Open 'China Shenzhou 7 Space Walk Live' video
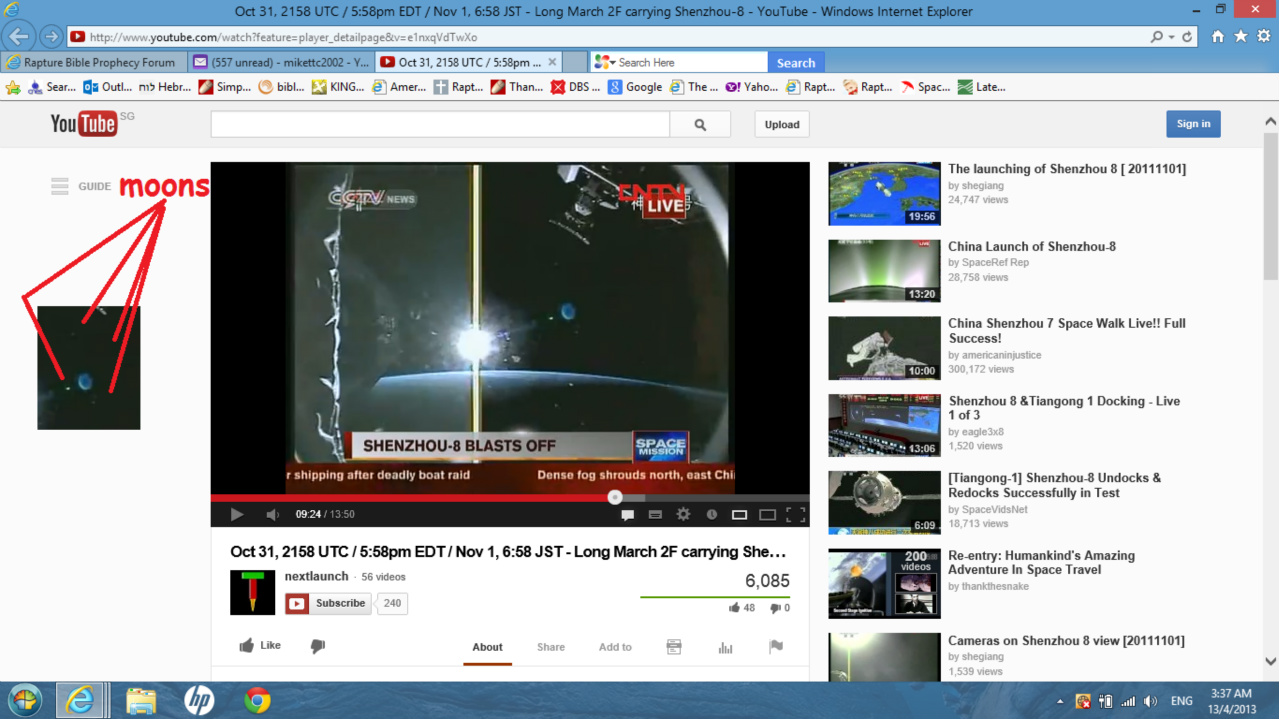Viewport: 1279px width, 719px height. (x=1067, y=331)
